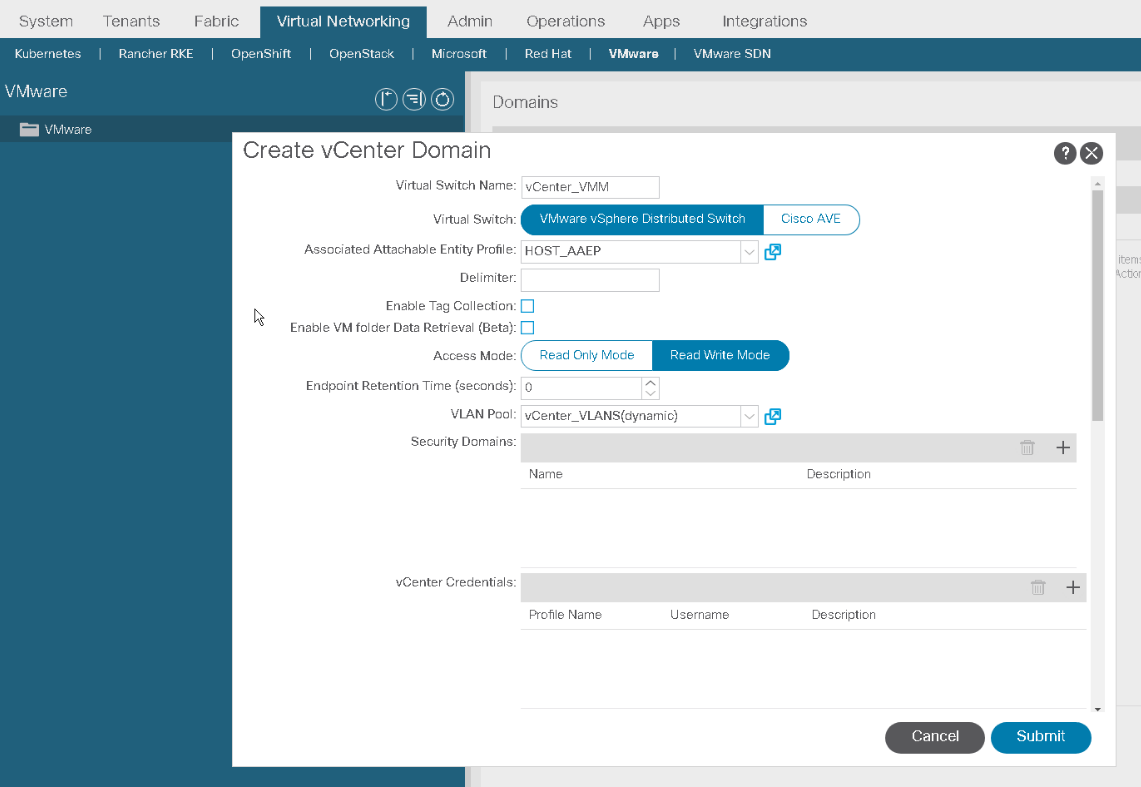Click Name column header in Security Domains

click(x=546, y=474)
